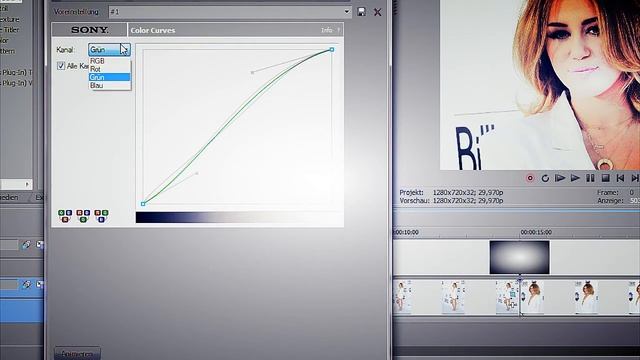Stop the preview playback
The height and width of the screenshot is (360, 640).
606,178
